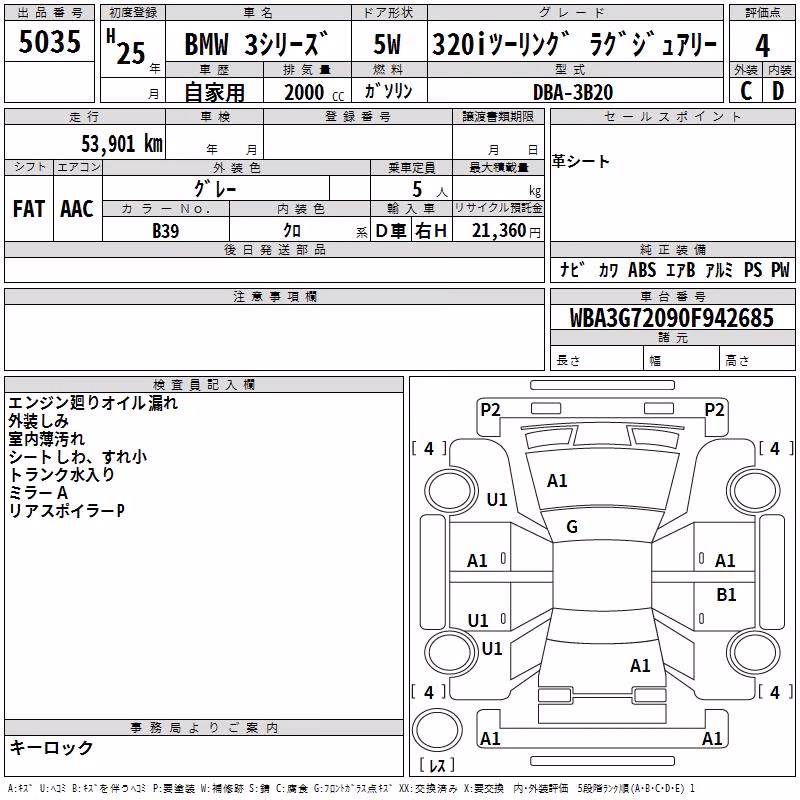Click the G mark on the windshield
Image resolution: width=800 pixels, height=800 pixels.
[x=572, y=527]
